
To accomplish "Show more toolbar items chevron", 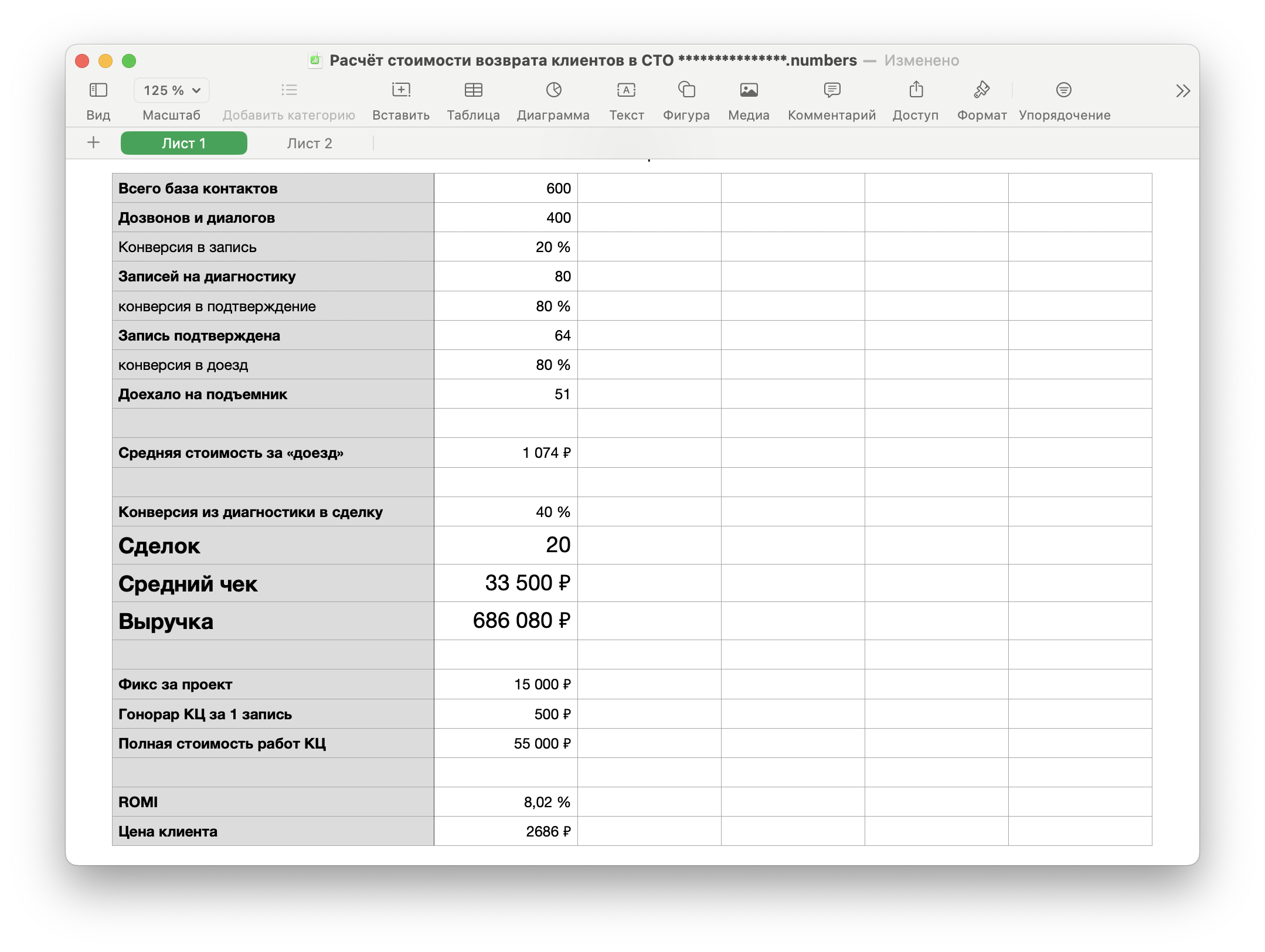I will 1183,91.
